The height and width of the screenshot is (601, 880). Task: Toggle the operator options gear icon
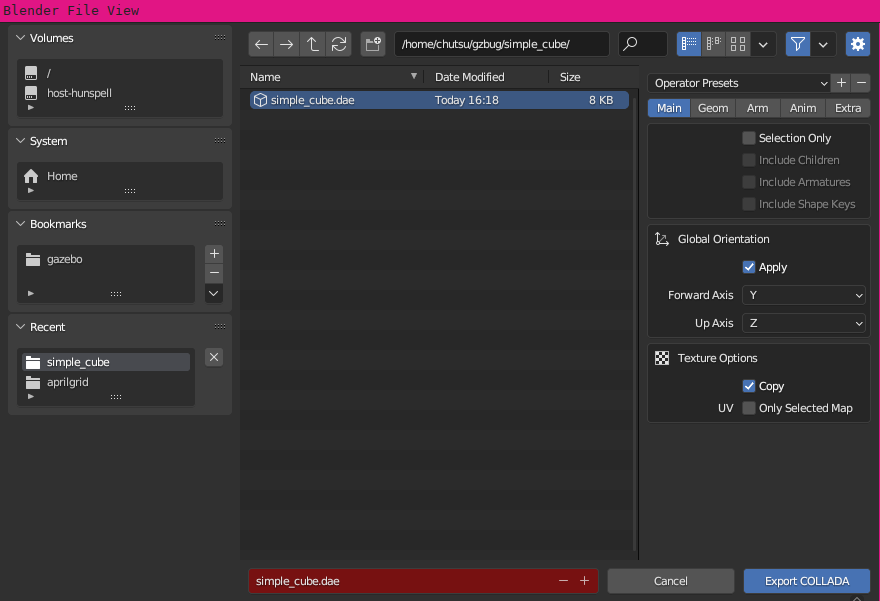[x=858, y=44]
